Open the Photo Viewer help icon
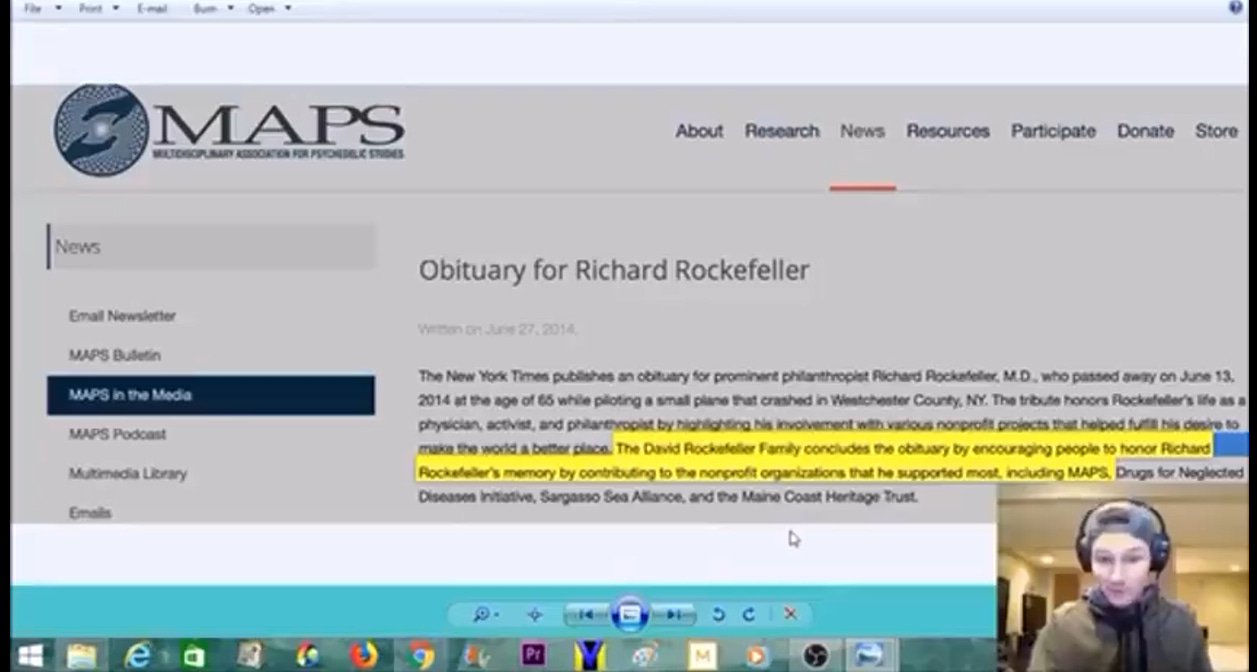Viewport: 1257px width, 672px height. tap(1235, 7)
